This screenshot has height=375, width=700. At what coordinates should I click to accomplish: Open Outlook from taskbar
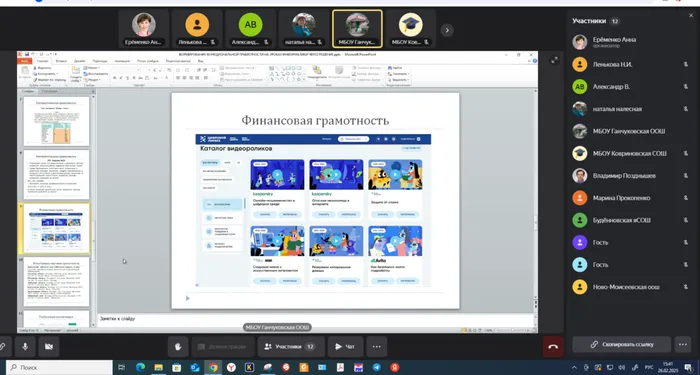pos(195,367)
